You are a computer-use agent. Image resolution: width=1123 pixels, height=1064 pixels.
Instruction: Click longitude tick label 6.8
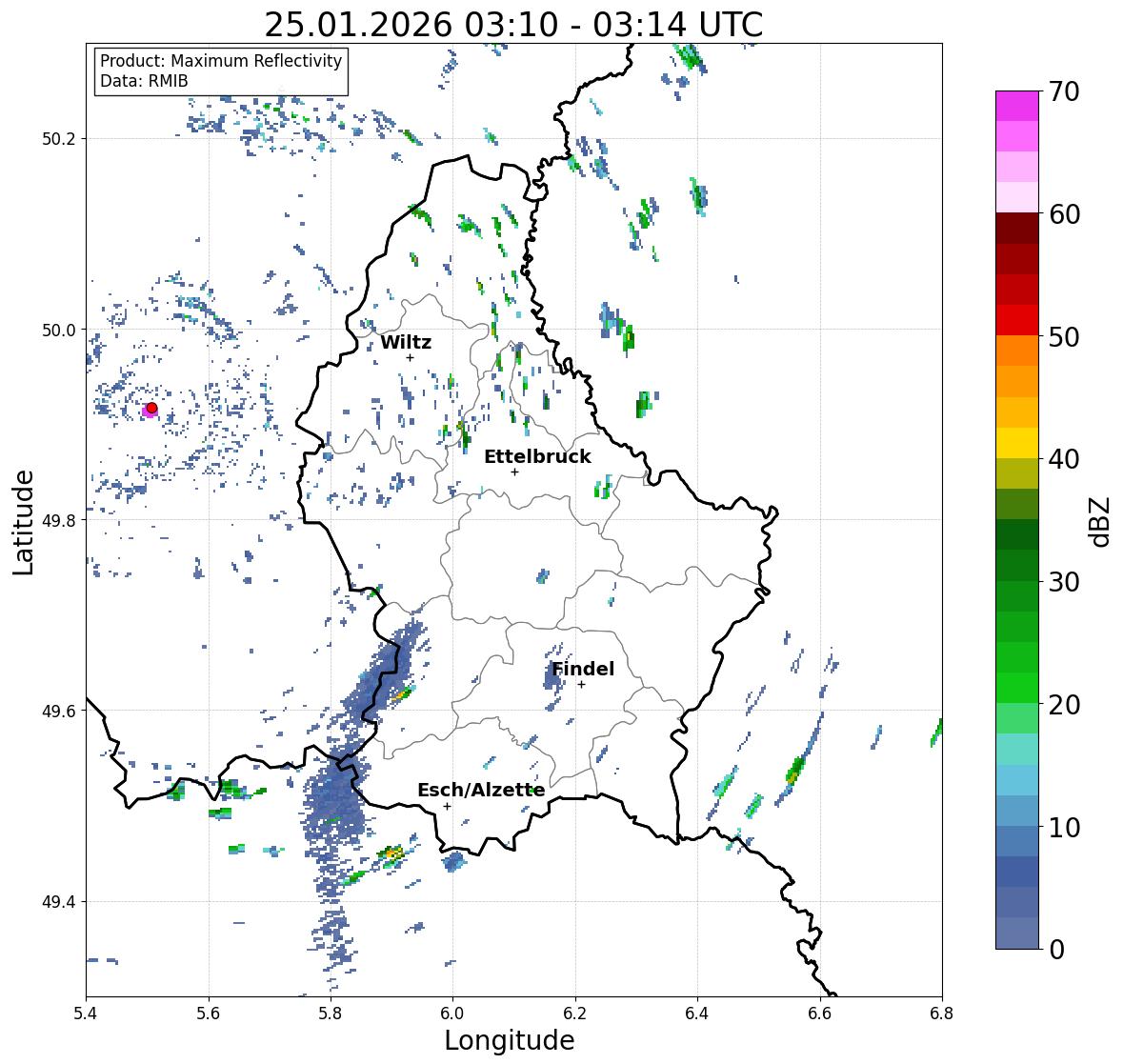[x=942, y=1014]
